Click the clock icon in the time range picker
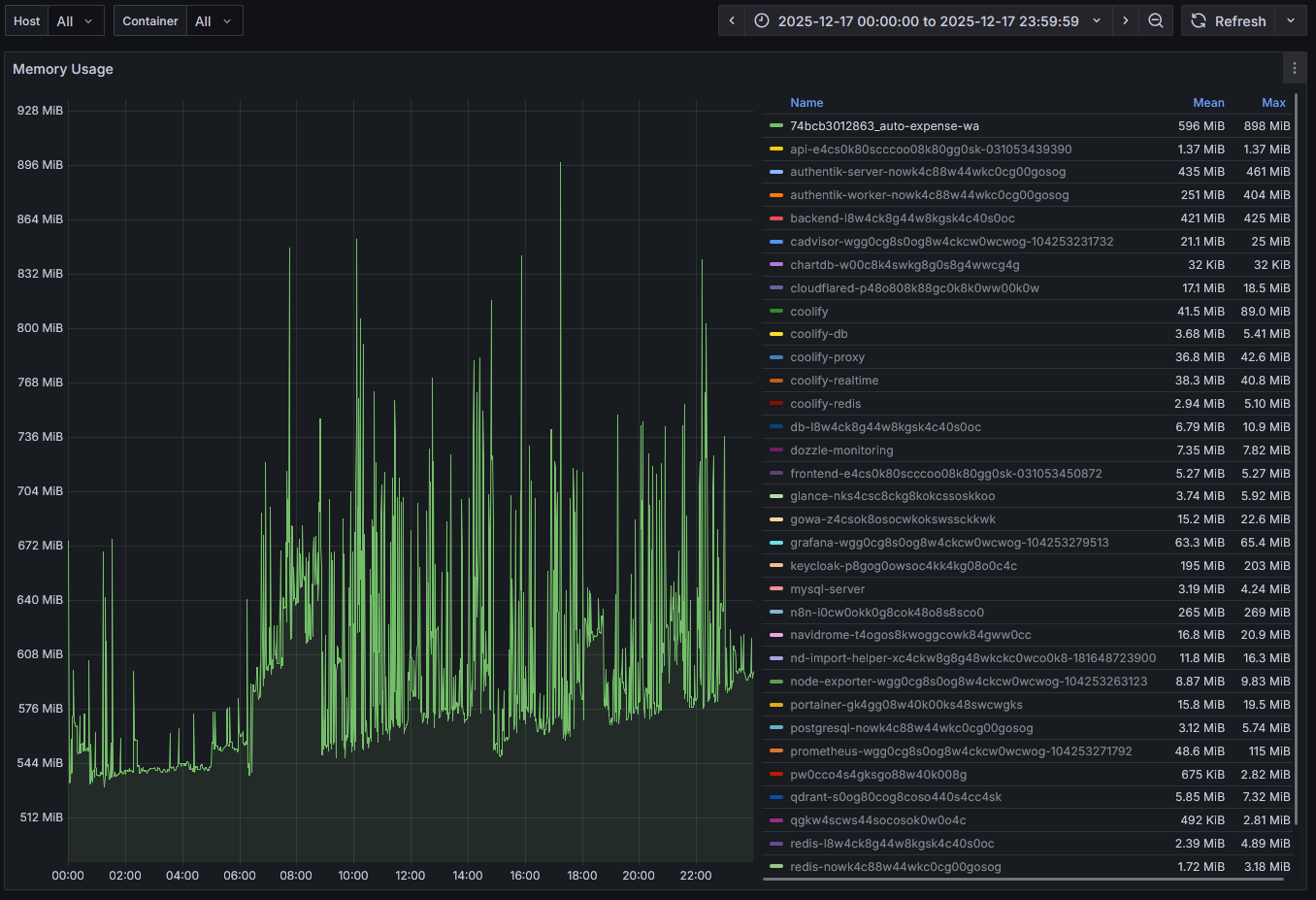 [x=759, y=20]
